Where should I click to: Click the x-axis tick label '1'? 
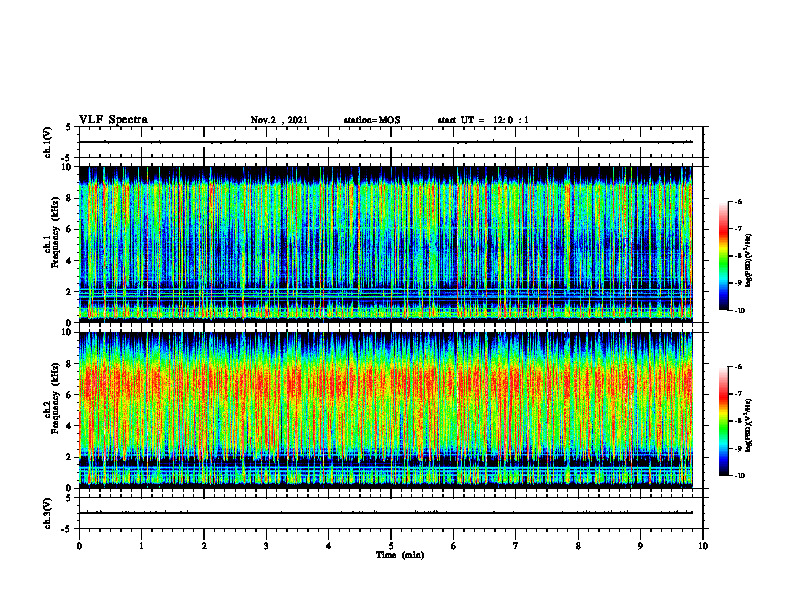(x=141, y=546)
